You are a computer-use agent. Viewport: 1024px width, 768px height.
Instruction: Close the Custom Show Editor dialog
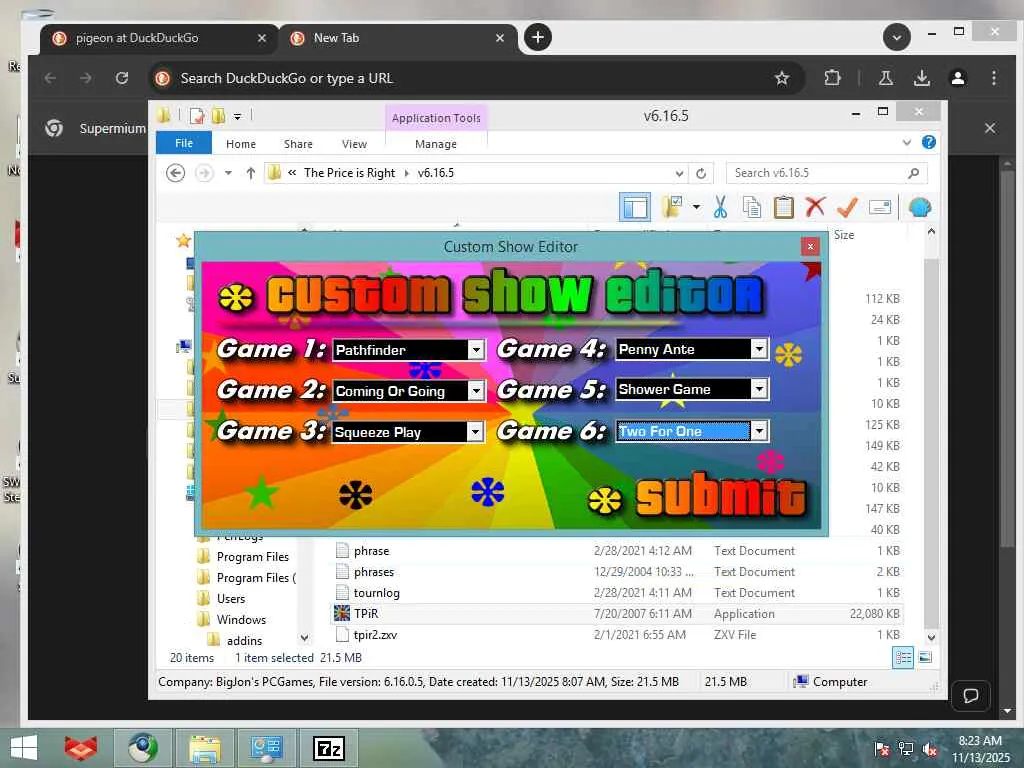pyautogui.click(x=810, y=246)
